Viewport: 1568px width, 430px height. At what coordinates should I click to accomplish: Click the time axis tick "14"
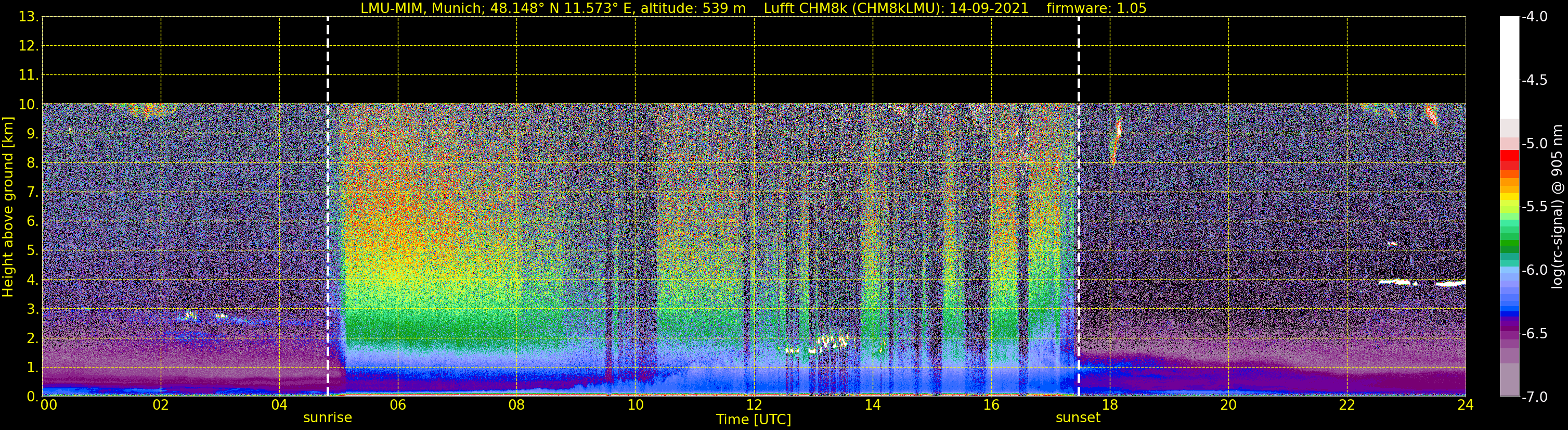(x=873, y=405)
